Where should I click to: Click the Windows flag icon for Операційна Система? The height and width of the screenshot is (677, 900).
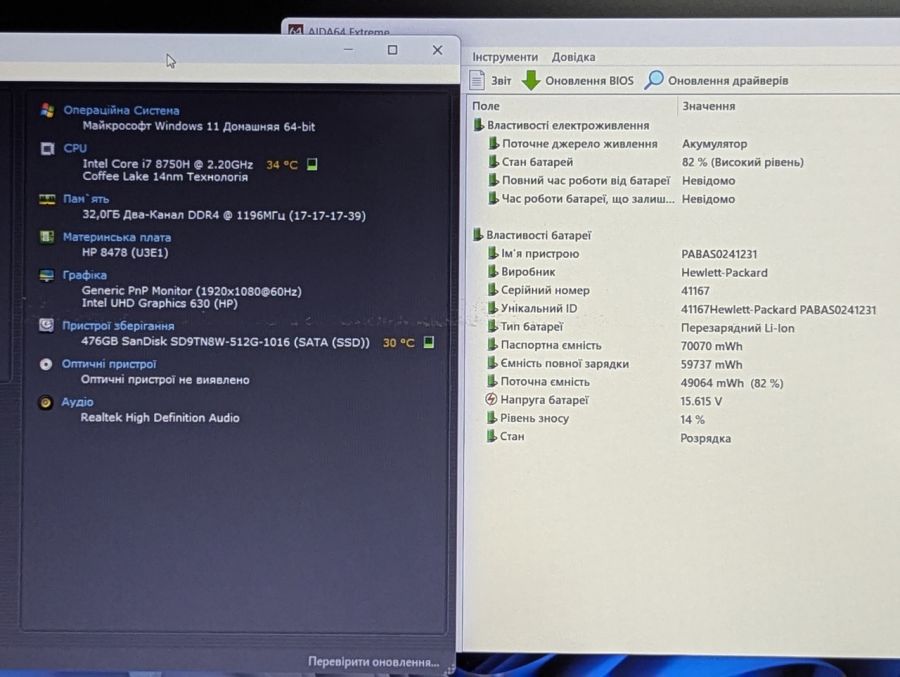pyautogui.click(x=47, y=110)
